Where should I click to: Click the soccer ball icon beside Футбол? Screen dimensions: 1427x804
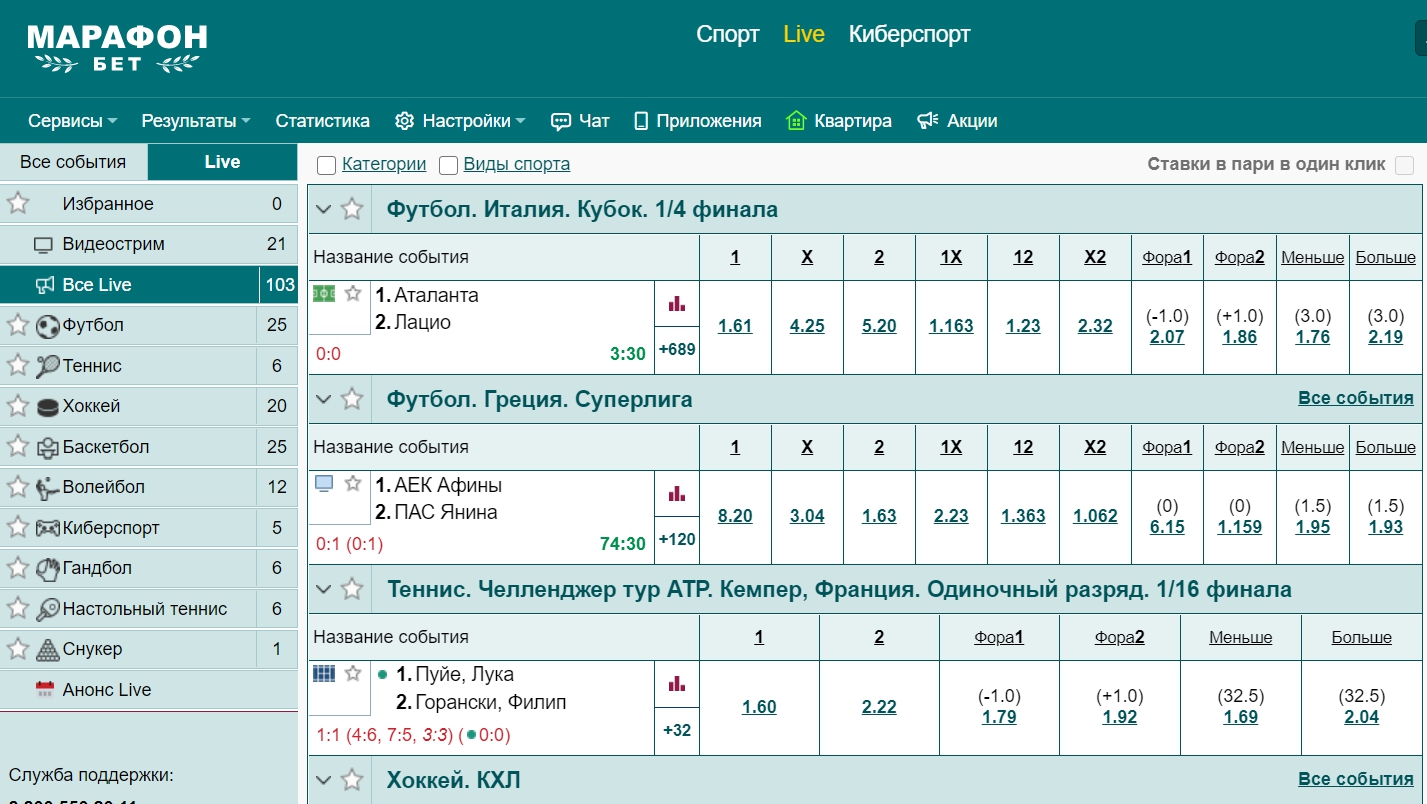point(48,326)
